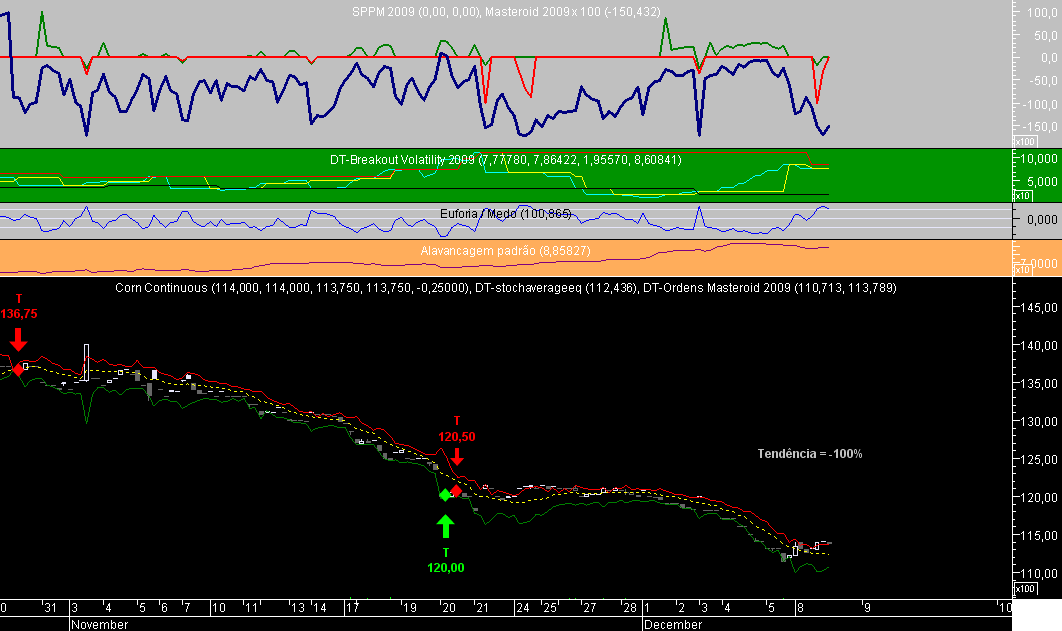Click the red 136,75 price label

coord(19,314)
